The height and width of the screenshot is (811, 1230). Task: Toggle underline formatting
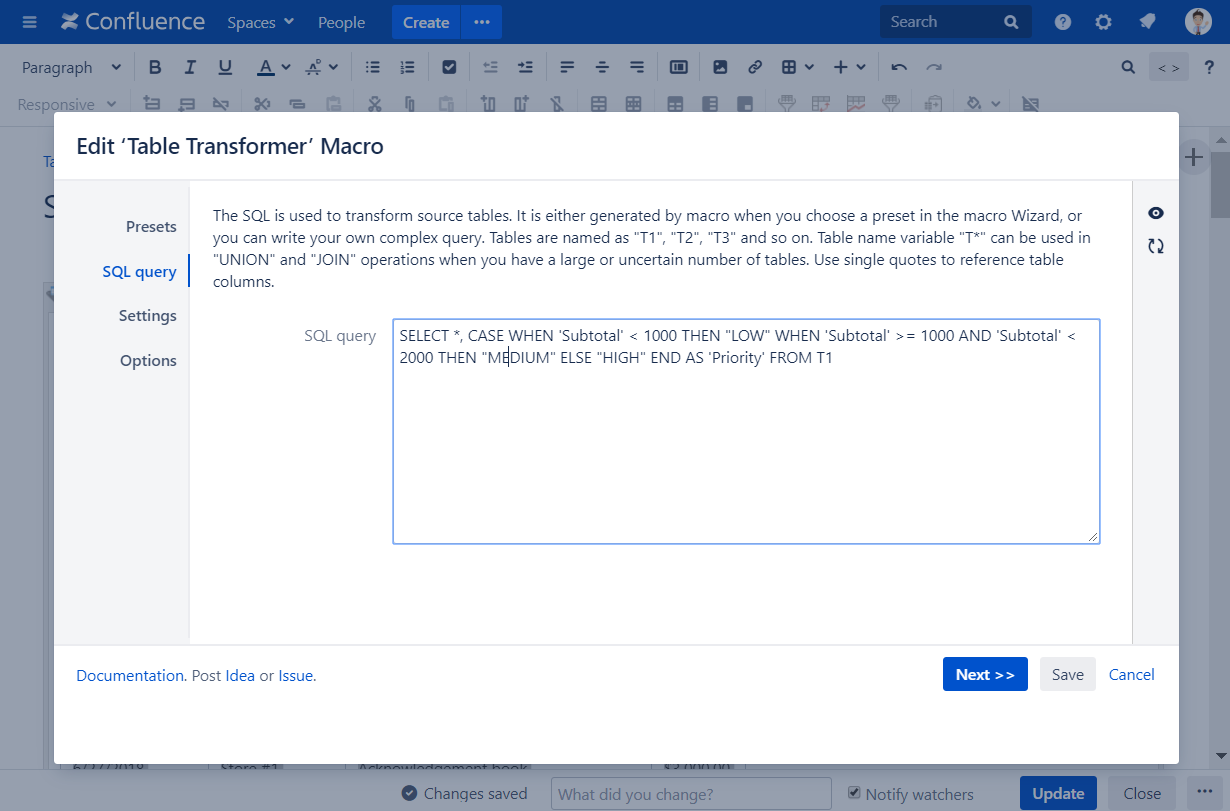[x=225, y=66]
